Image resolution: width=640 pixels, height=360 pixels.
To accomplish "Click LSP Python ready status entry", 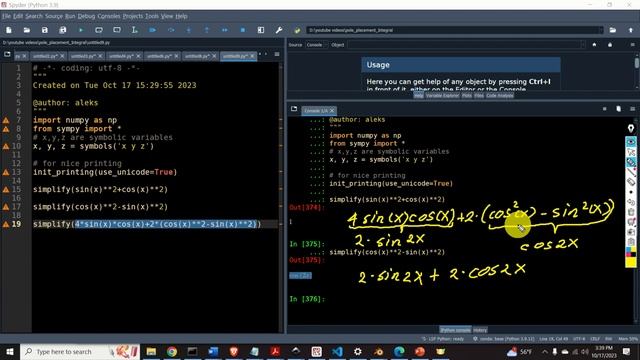I will (443, 339).
